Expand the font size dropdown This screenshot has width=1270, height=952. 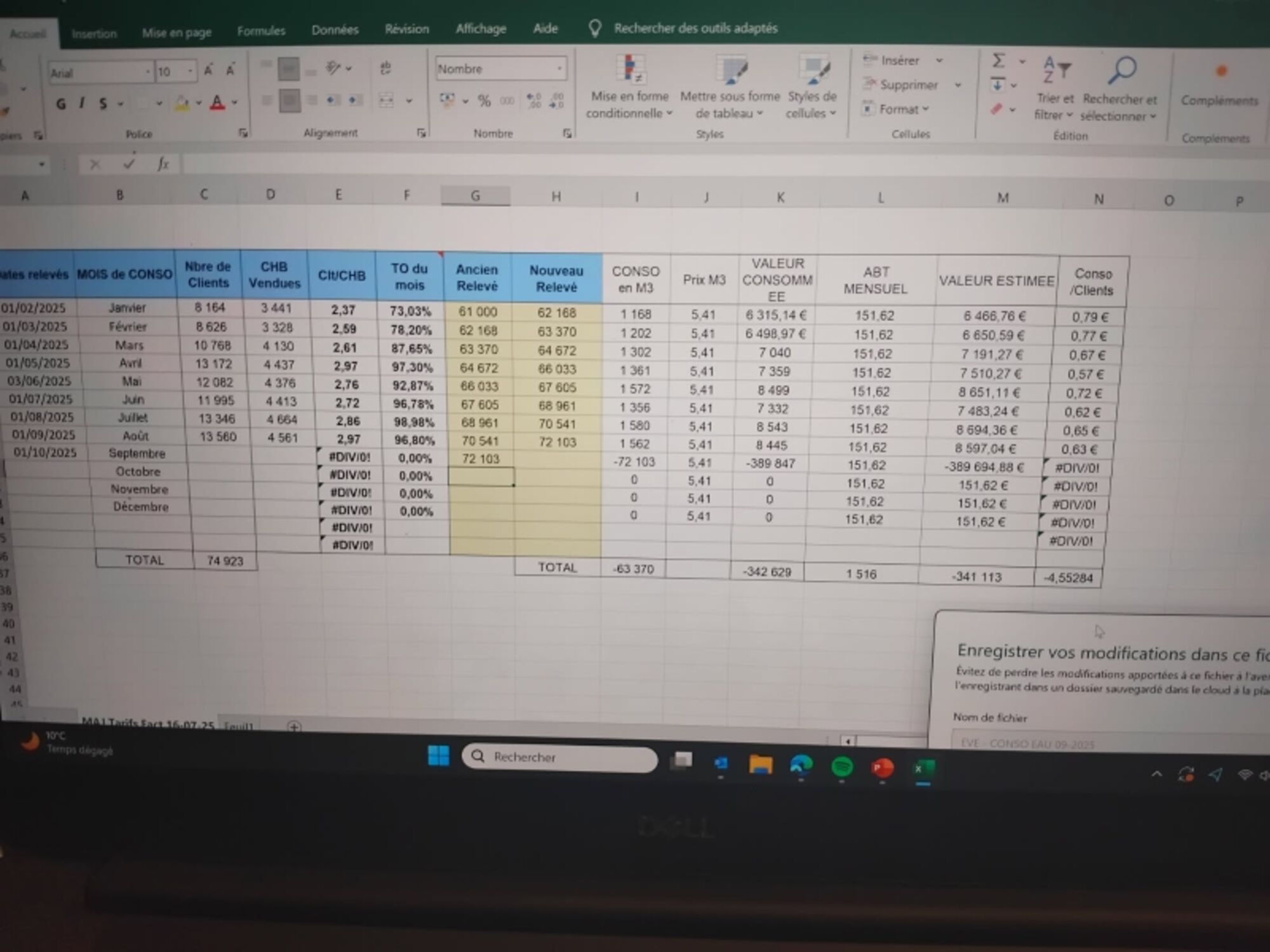190,72
